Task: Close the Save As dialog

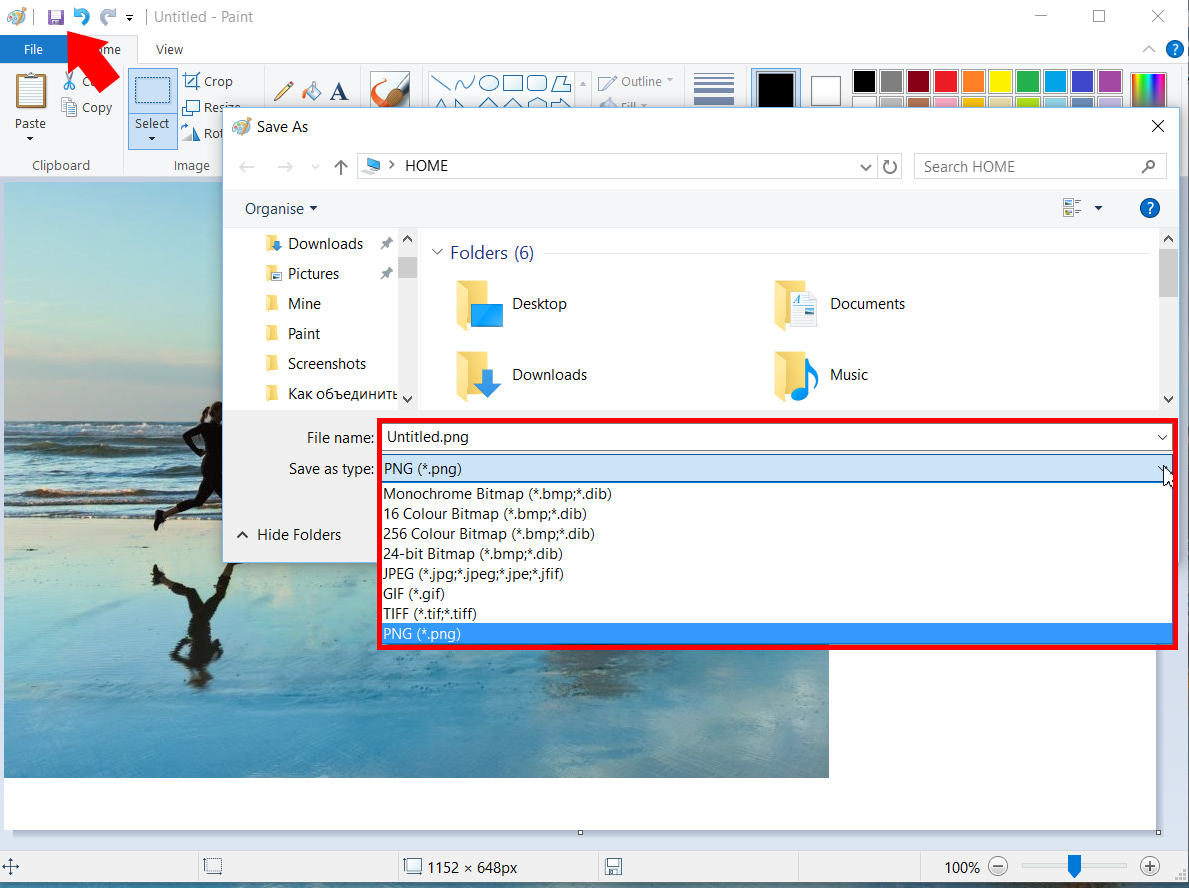Action: [1157, 126]
